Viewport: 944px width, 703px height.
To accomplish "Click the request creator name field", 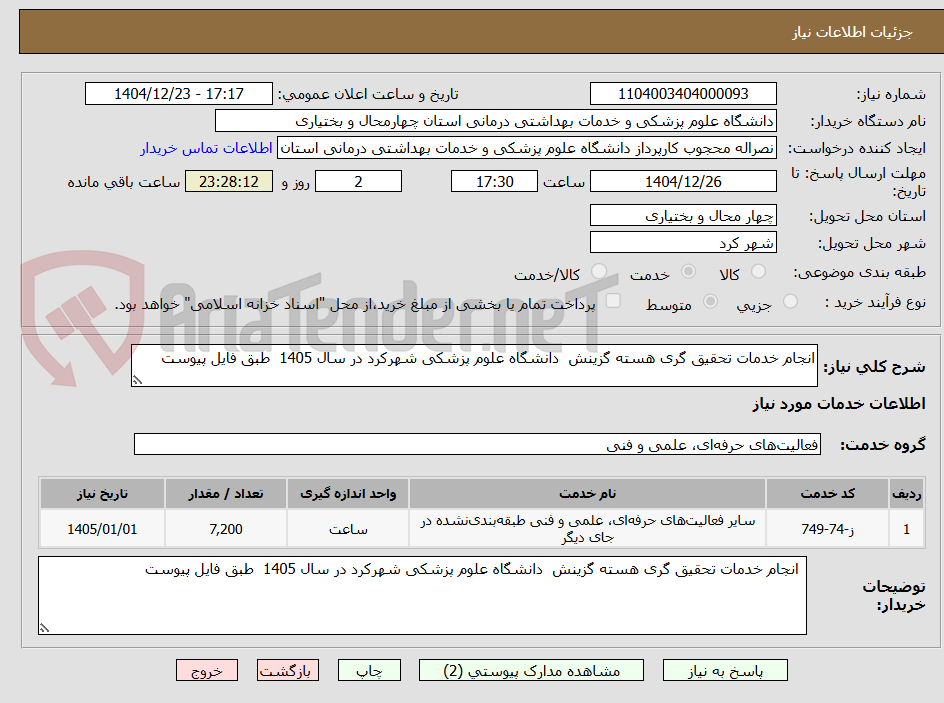I will click(x=527, y=148).
